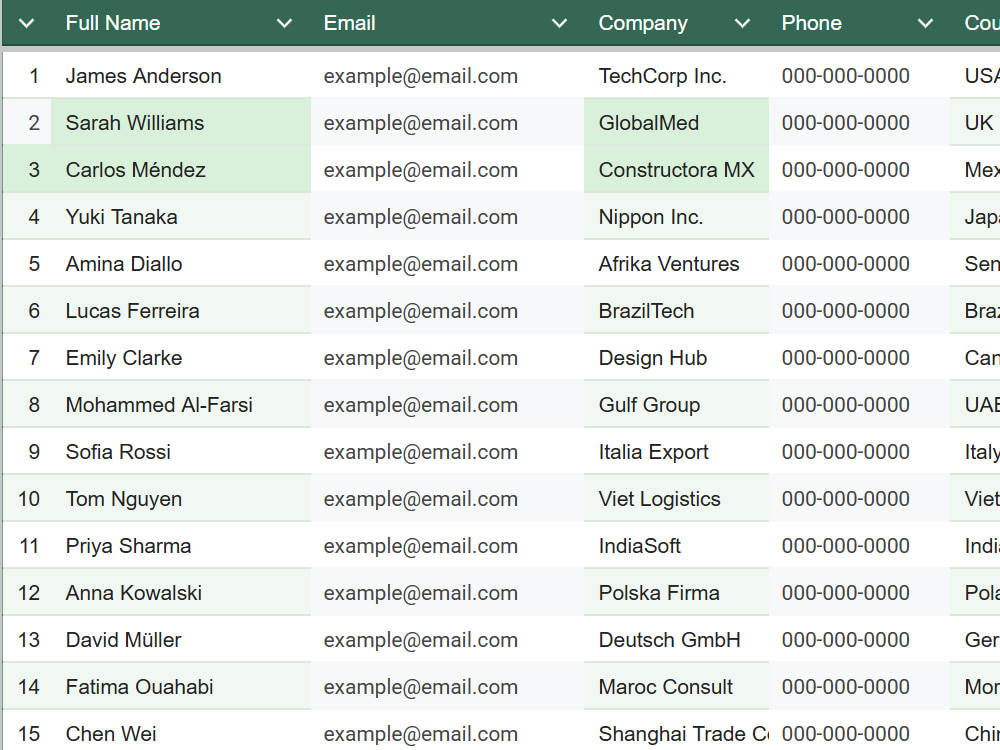Click the company cell Afrika Ventures
The height and width of the screenshot is (750, 1000).
(x=677, y=263)
